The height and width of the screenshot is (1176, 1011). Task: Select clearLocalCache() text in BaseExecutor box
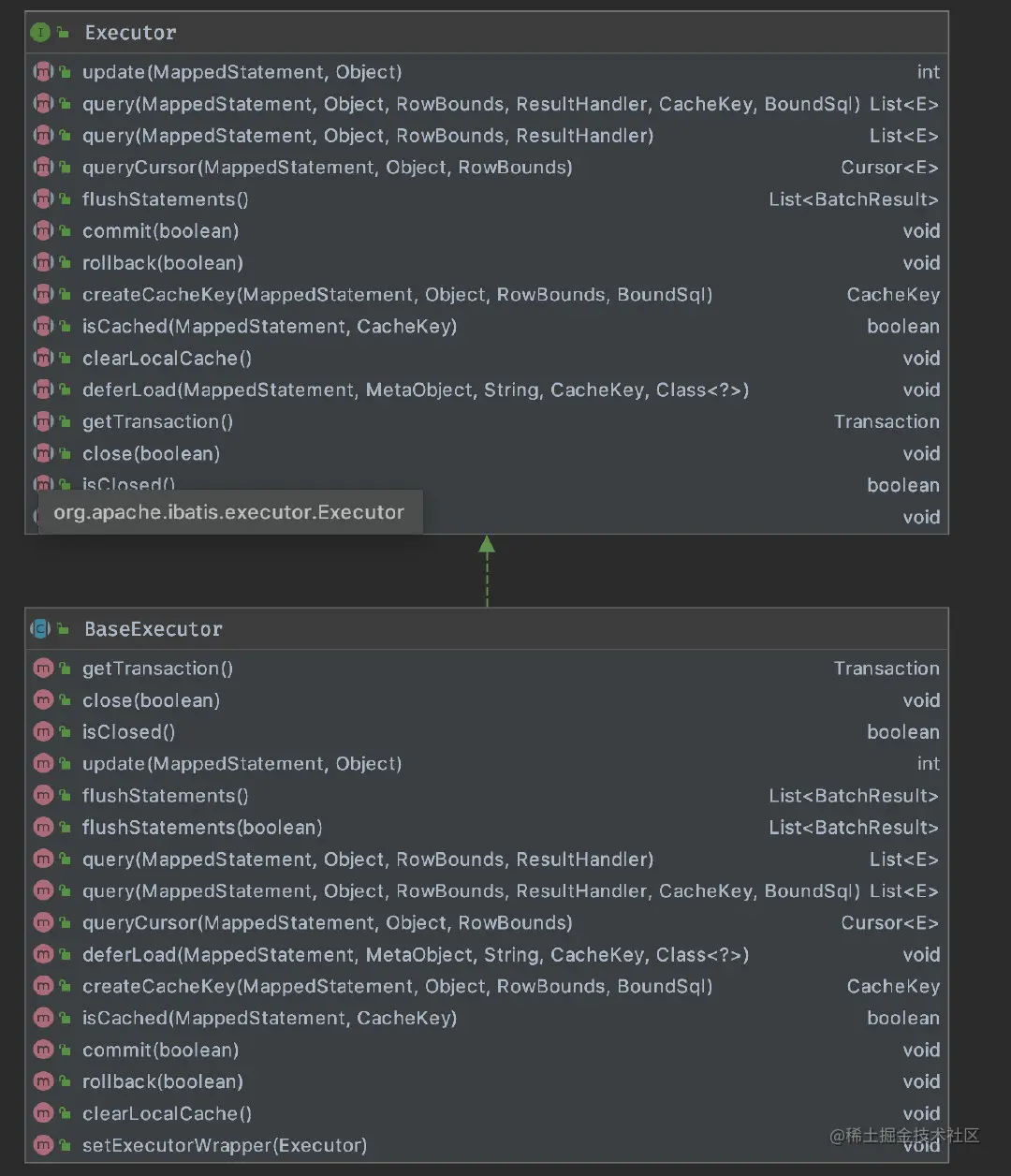pyautogui.click(x=168, y=1114)
